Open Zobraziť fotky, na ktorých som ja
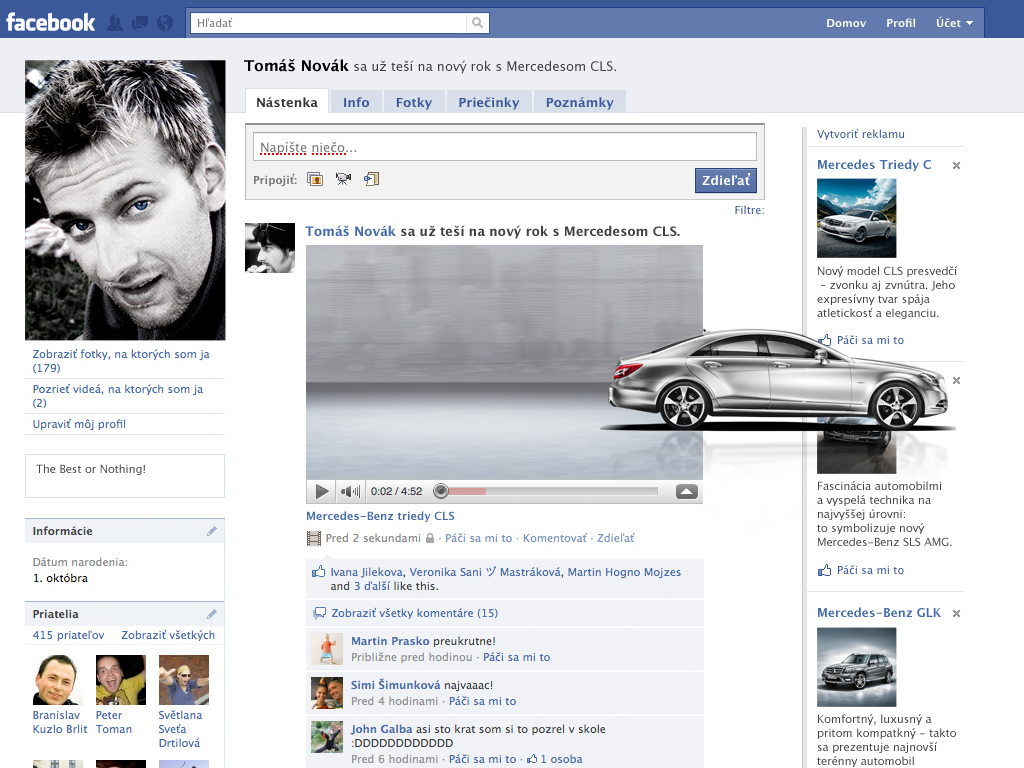Screen dimensions: 1024x768 [121, 360]
